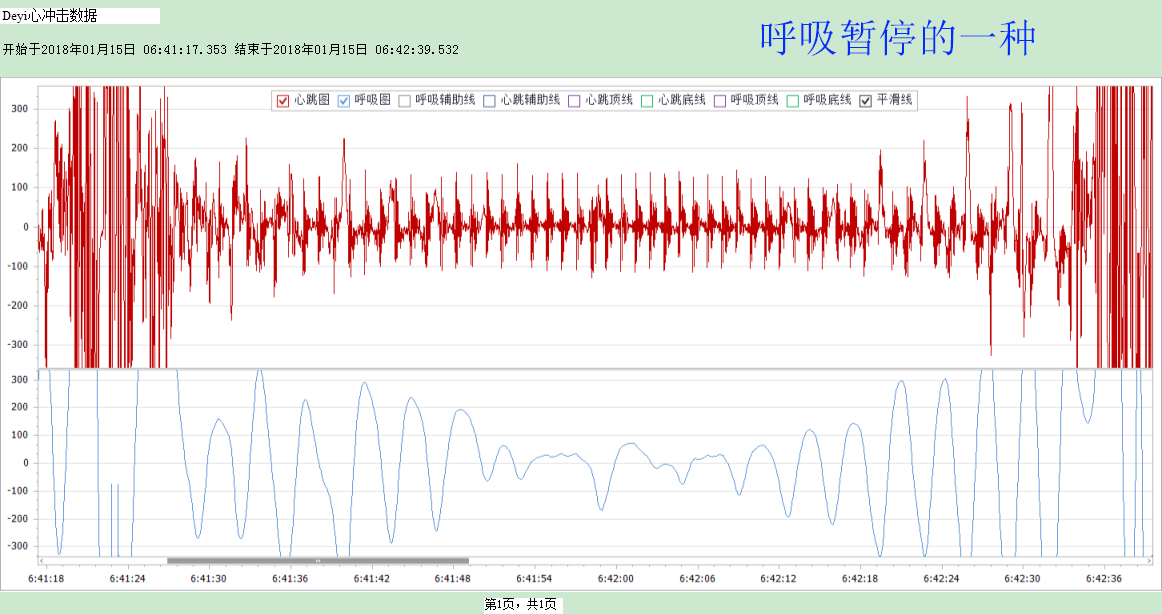Viewport: 1162px width, 614px height.
Task: Tick the 呼吸顶线 checkbox
Action: (720, 100)
